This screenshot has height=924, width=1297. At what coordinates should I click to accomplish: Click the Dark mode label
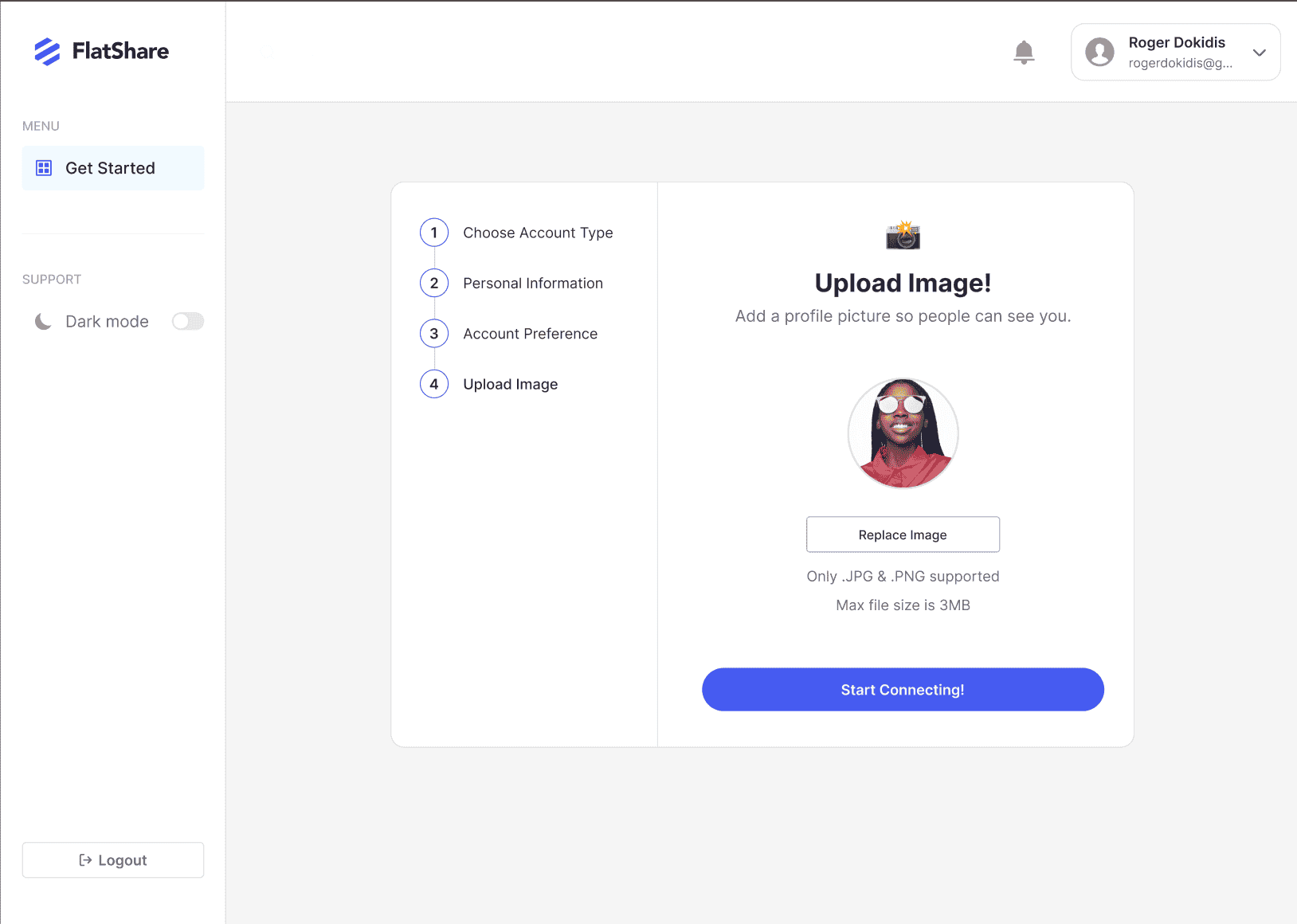click(107, 322)
